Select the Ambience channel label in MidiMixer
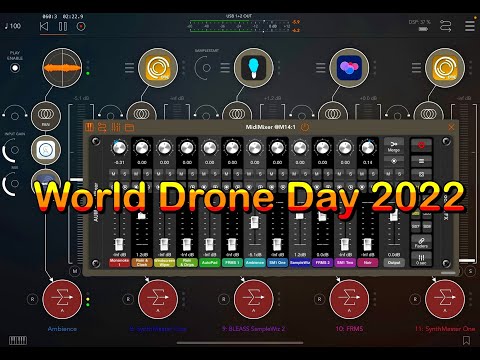The height and width of the screenshot is (360, 480). [x=255, y=263]
